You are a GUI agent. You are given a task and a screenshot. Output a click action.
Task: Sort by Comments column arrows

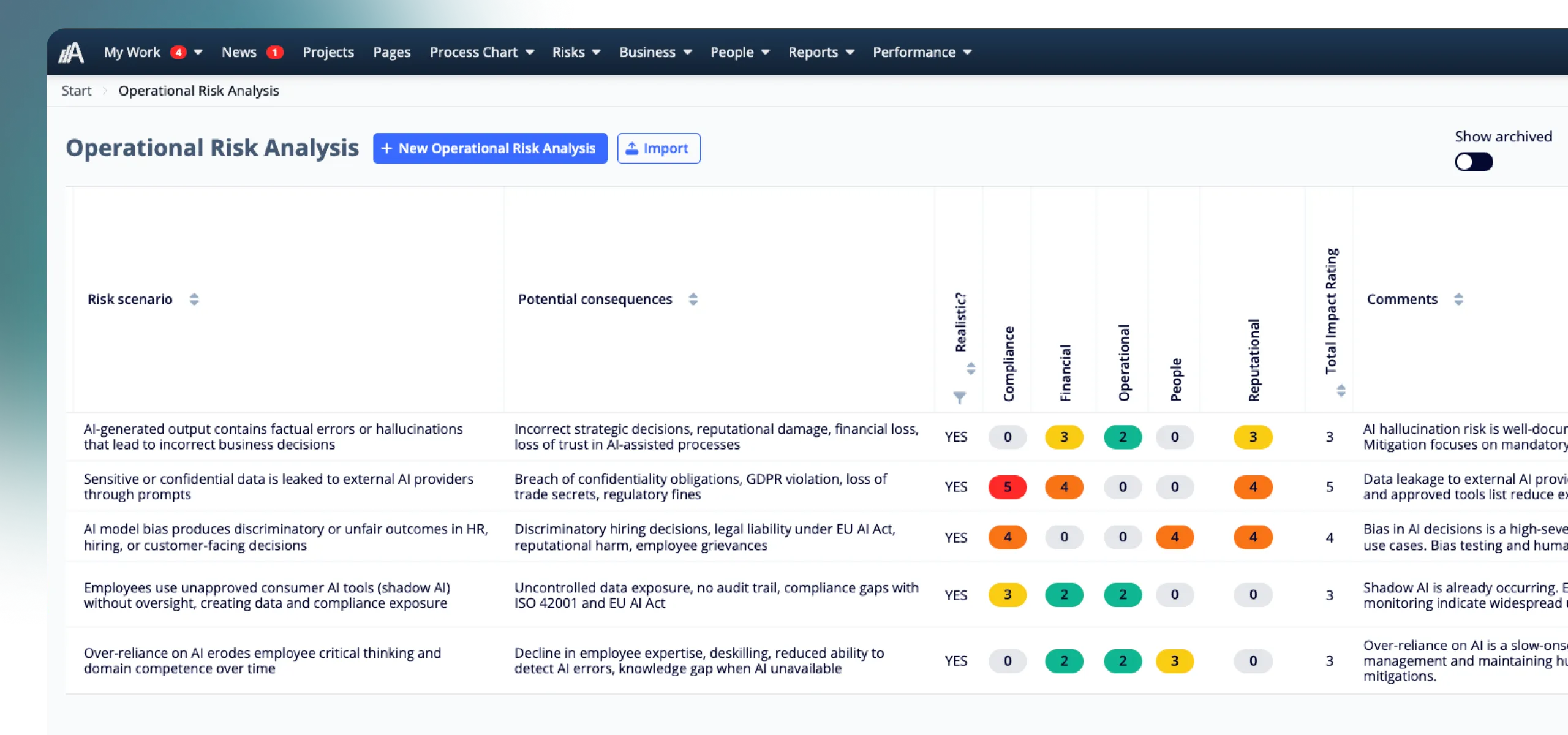[x=1458, y=299]
